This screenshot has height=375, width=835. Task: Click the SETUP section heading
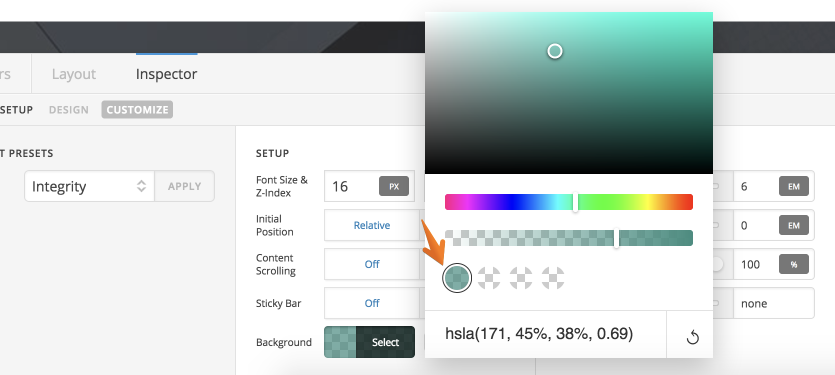272,153
